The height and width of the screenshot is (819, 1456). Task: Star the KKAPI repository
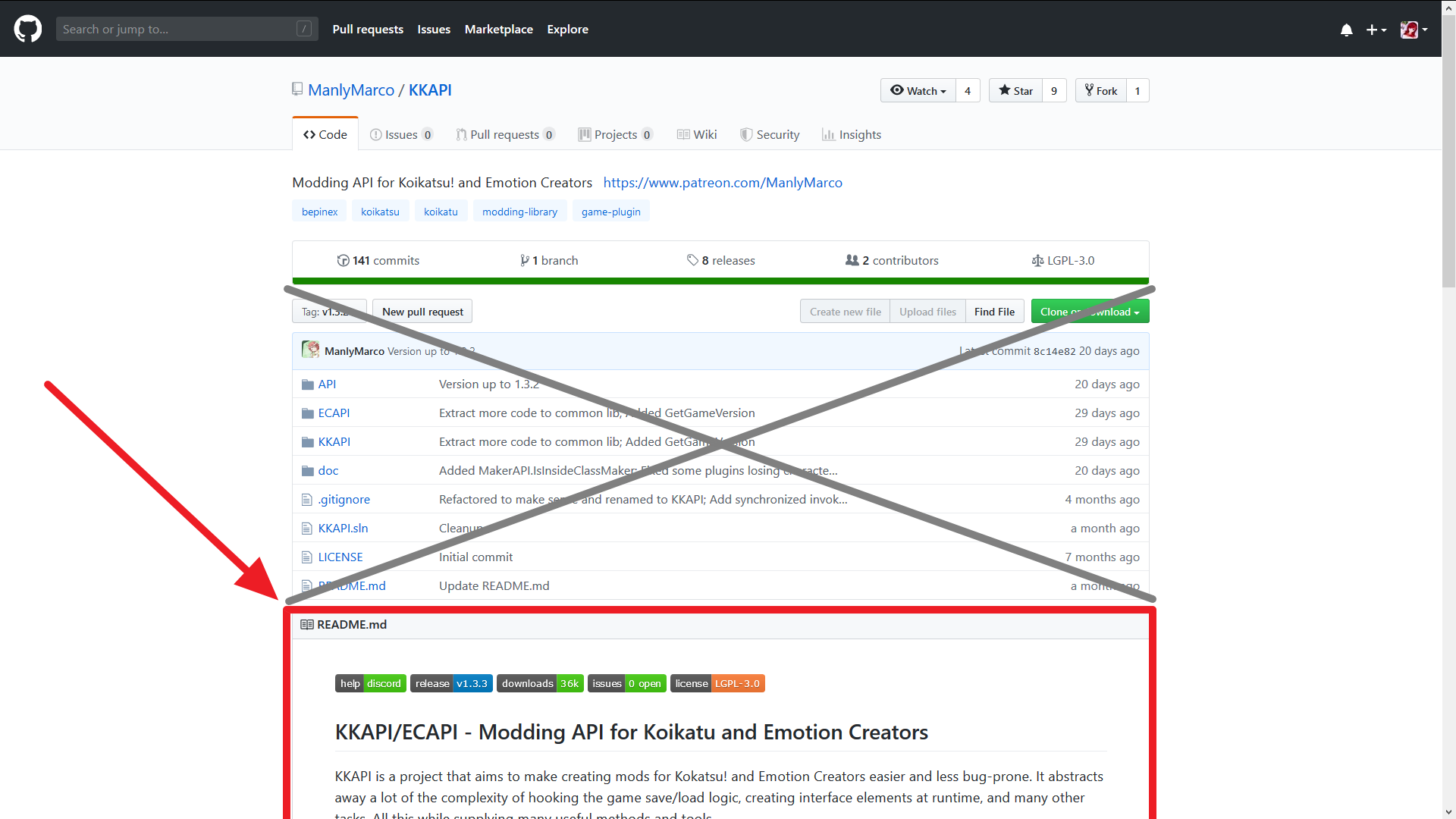1015,90
